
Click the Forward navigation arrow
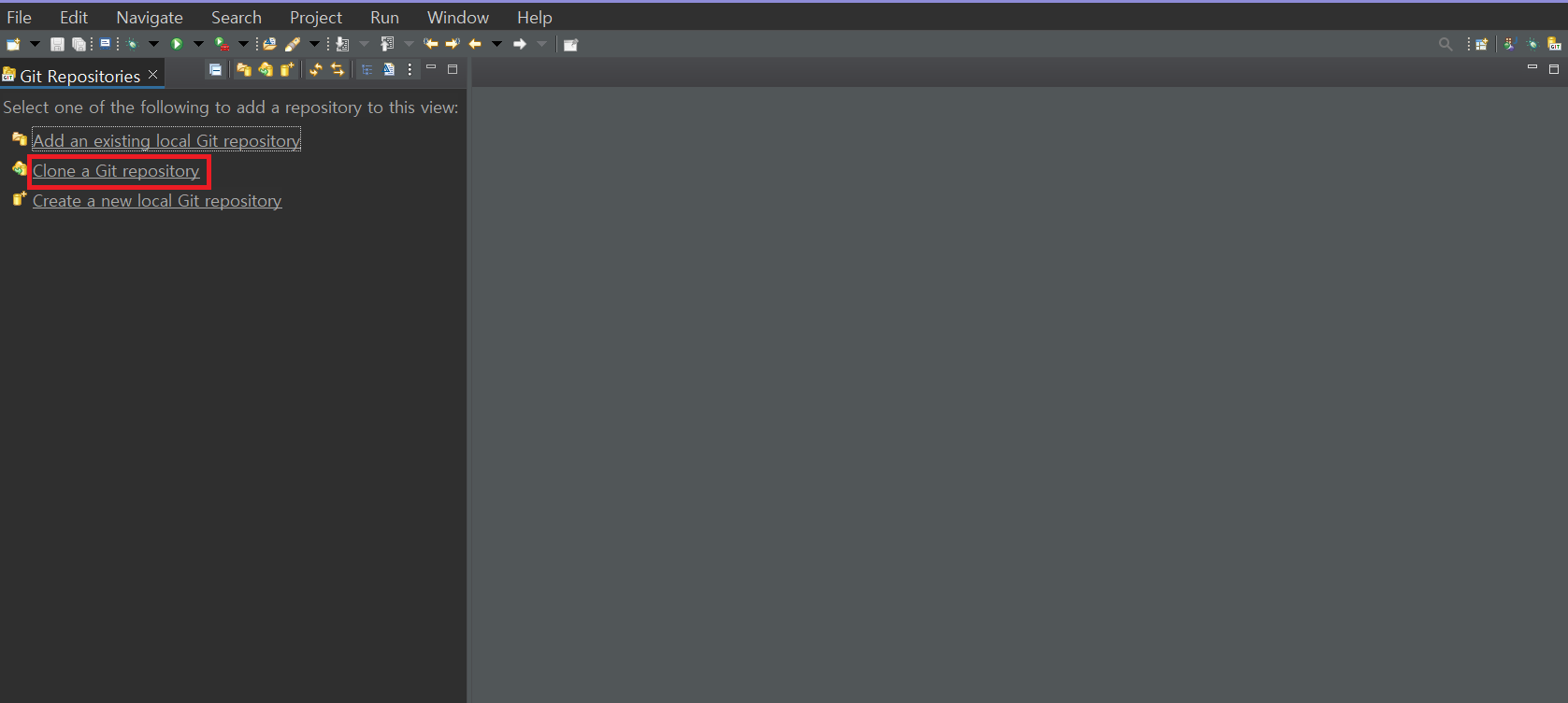(520, 44)
